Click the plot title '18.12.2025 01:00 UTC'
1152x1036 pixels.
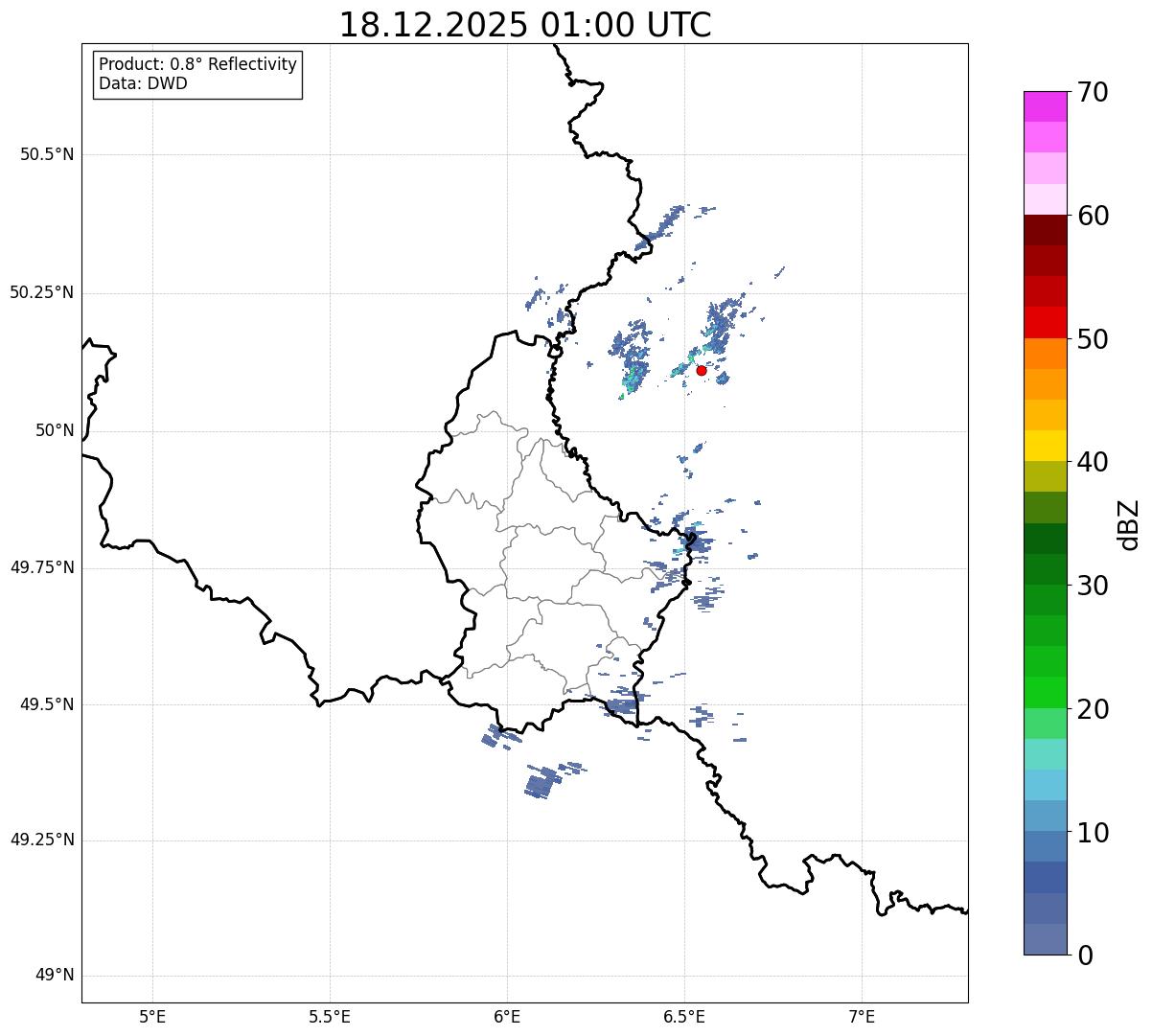[525, 25]
